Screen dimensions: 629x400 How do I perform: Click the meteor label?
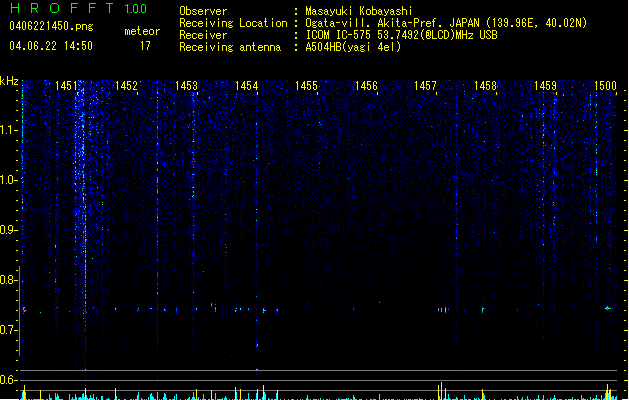coord(142,31)
